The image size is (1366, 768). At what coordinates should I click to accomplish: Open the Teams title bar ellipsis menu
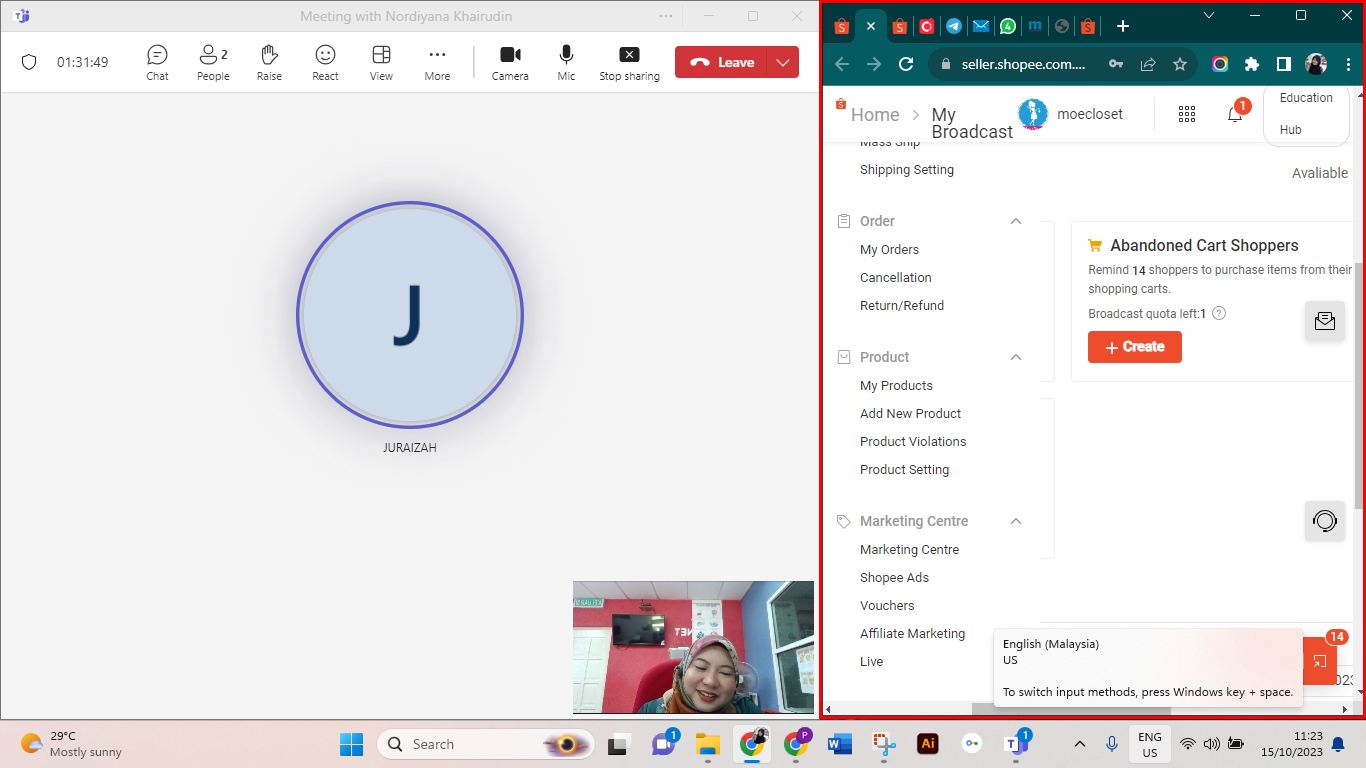pyautogui.click(x=666, y=16)
